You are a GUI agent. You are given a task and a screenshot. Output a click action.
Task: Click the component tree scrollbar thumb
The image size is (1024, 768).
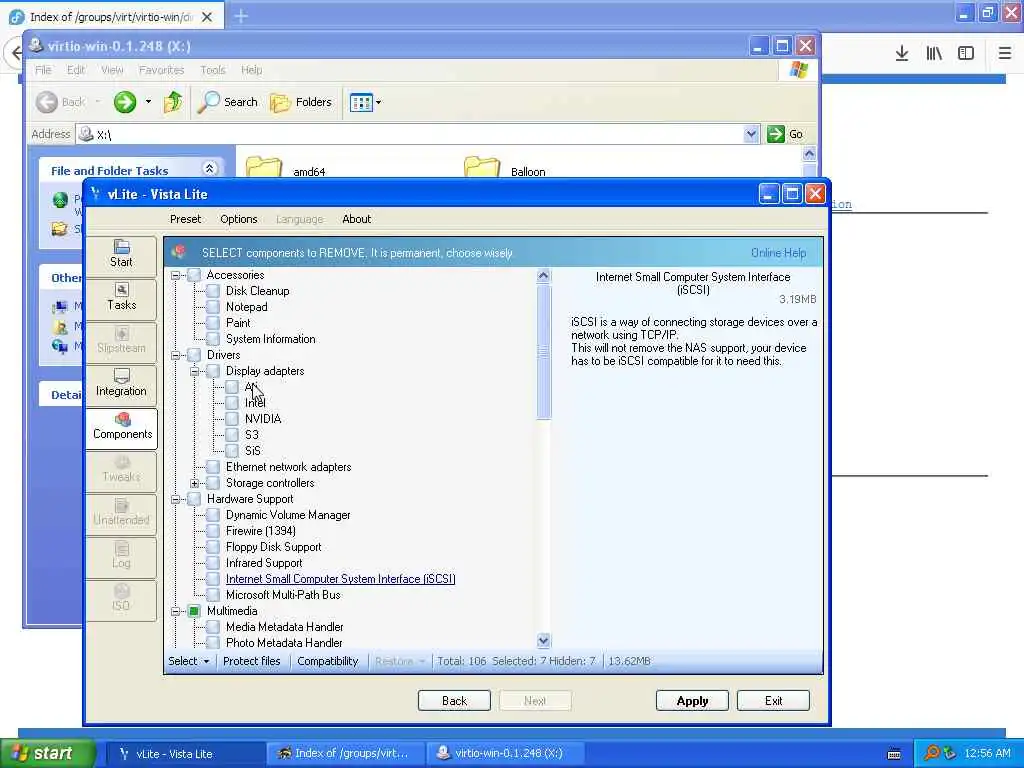click(x=543, y=351)
